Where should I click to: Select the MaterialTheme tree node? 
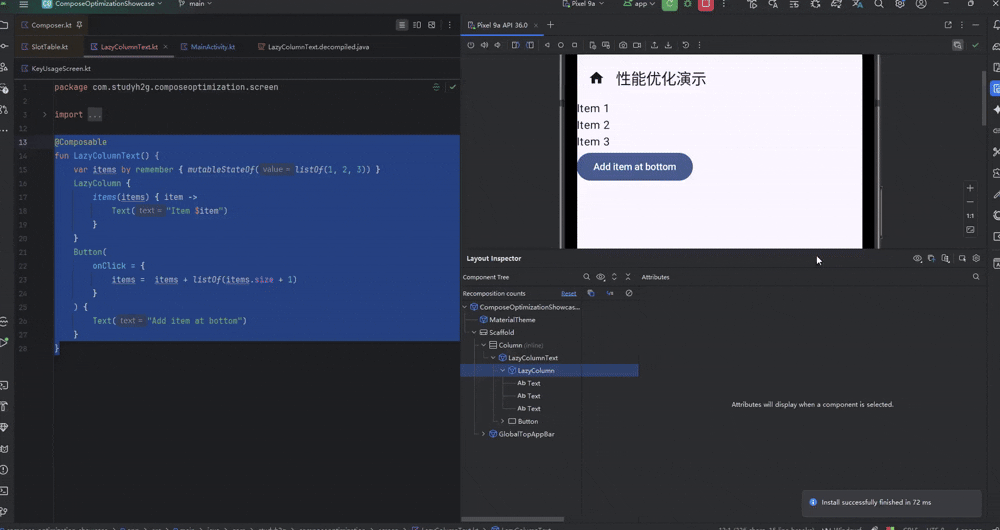click(507, 320)
